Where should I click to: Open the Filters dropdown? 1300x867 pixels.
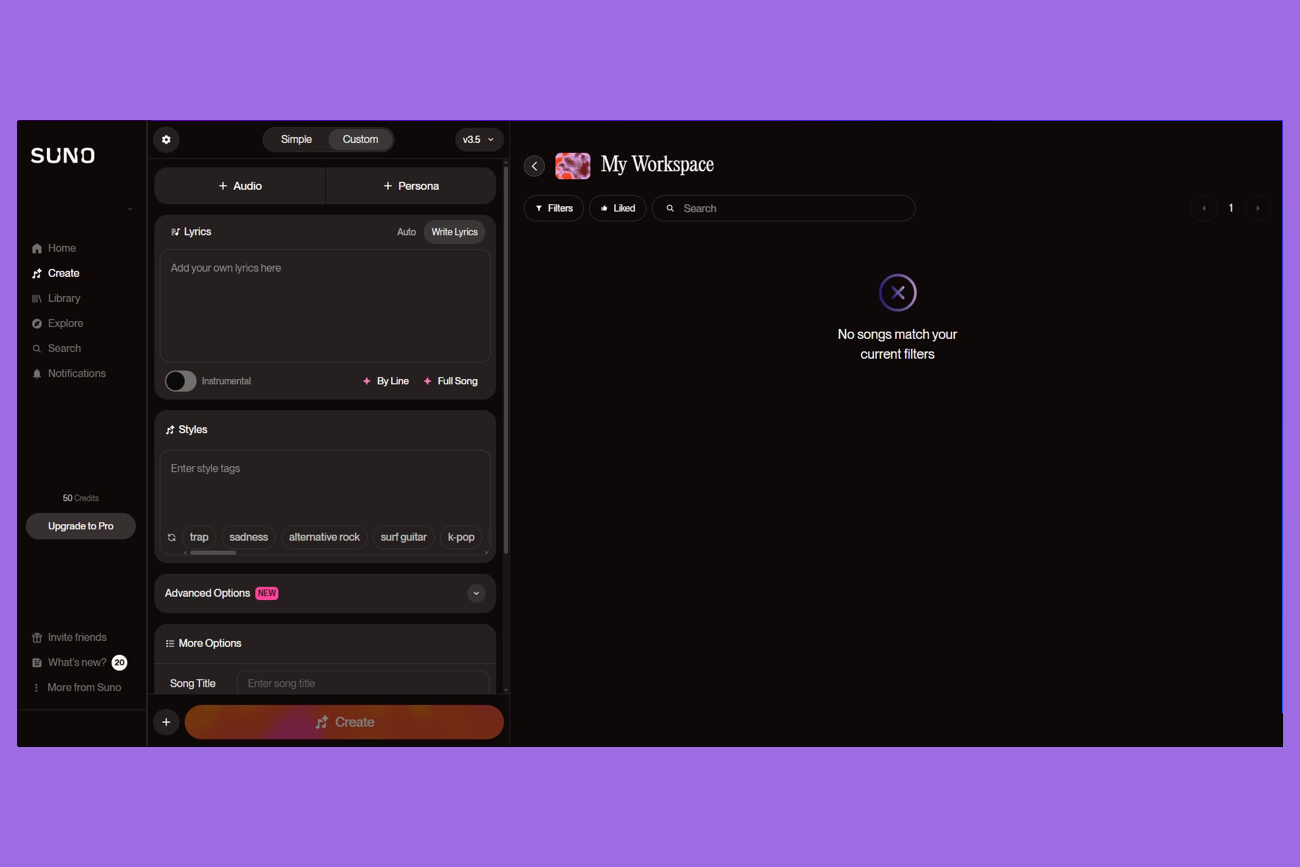tap(554, 208)
